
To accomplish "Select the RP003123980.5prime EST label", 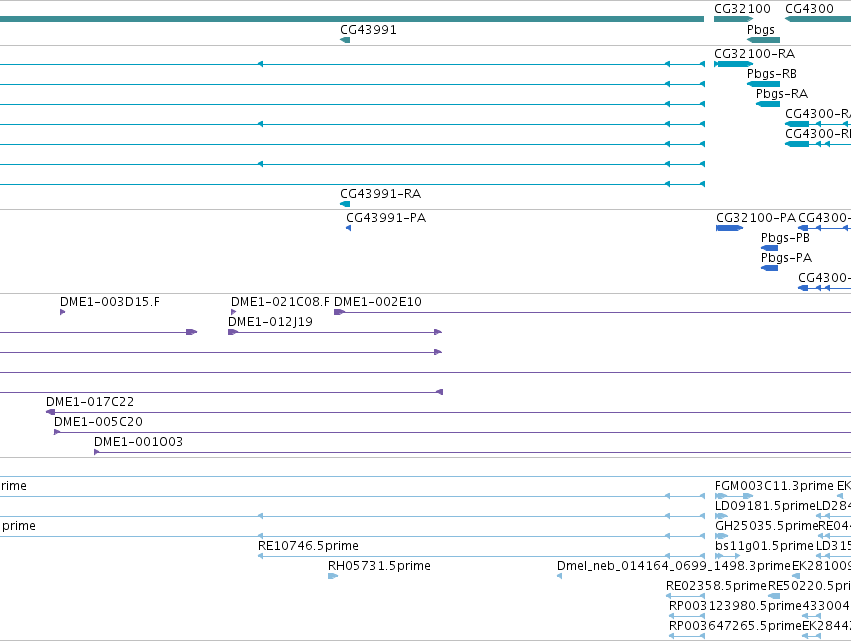I will (735, 606).
